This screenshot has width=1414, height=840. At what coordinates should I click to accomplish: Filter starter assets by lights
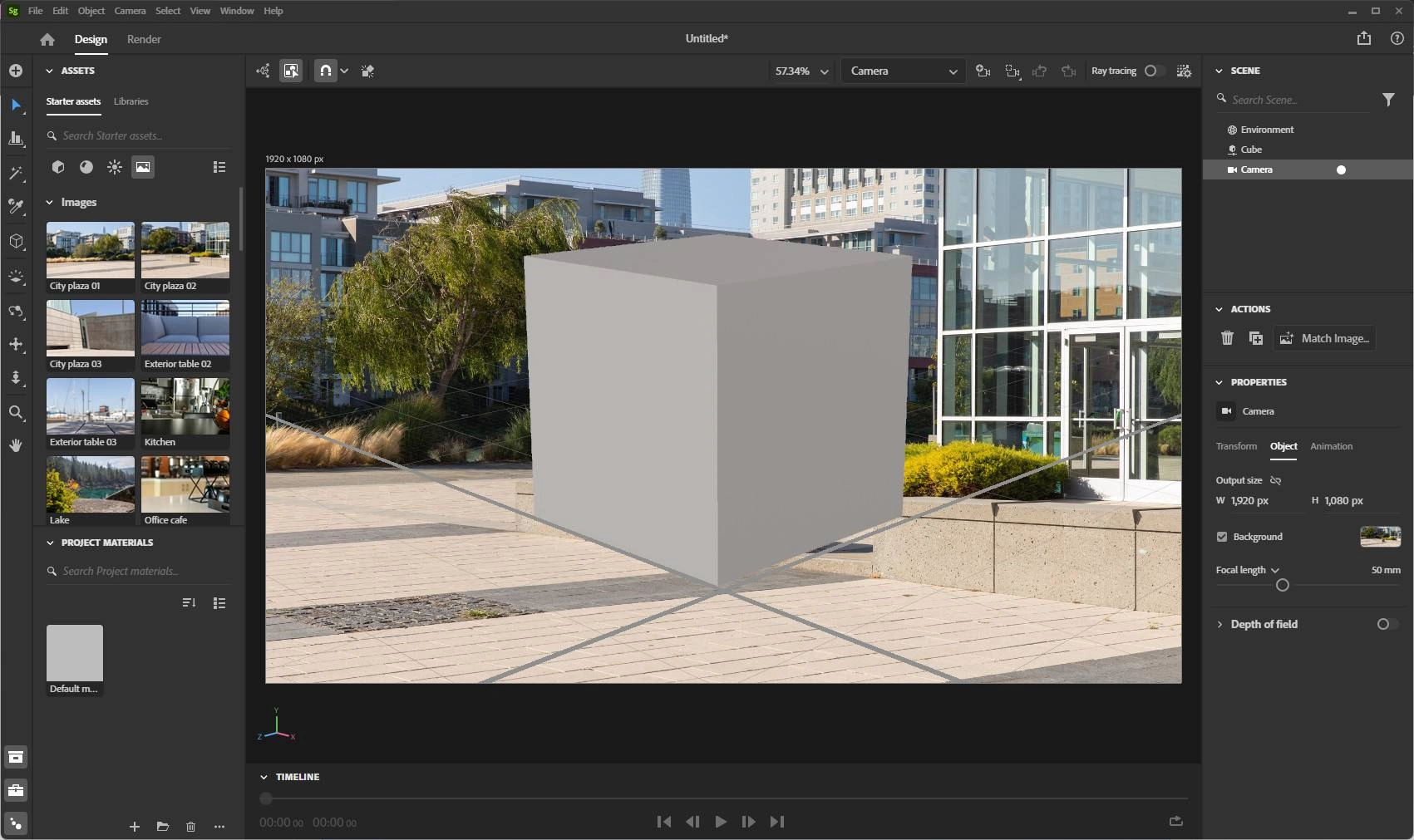[115, 167]
